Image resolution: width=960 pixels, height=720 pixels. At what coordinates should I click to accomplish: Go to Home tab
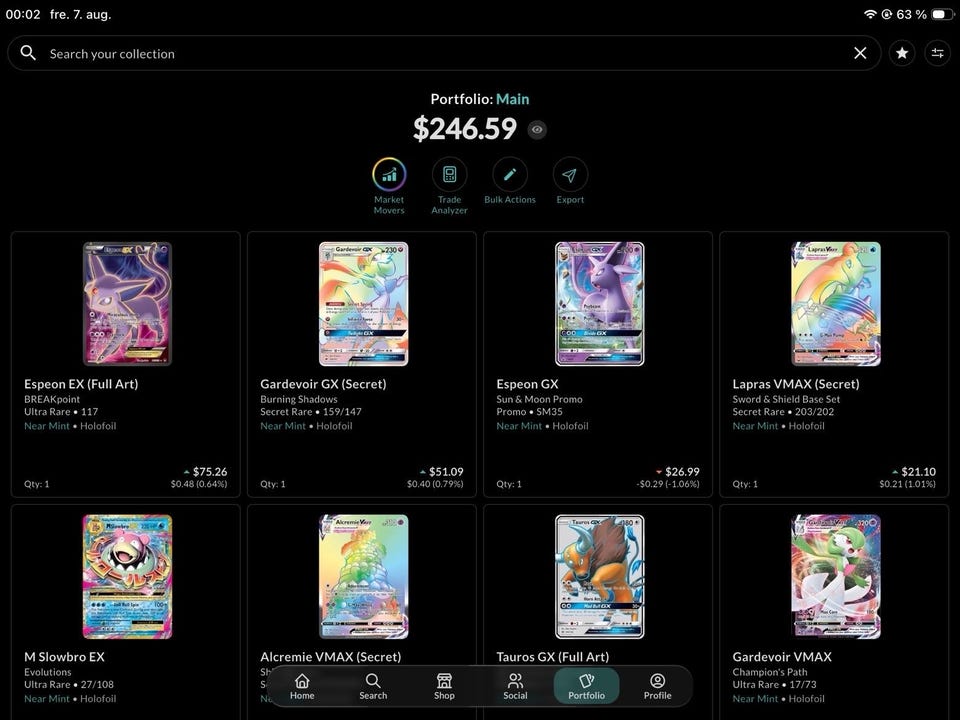302,686
